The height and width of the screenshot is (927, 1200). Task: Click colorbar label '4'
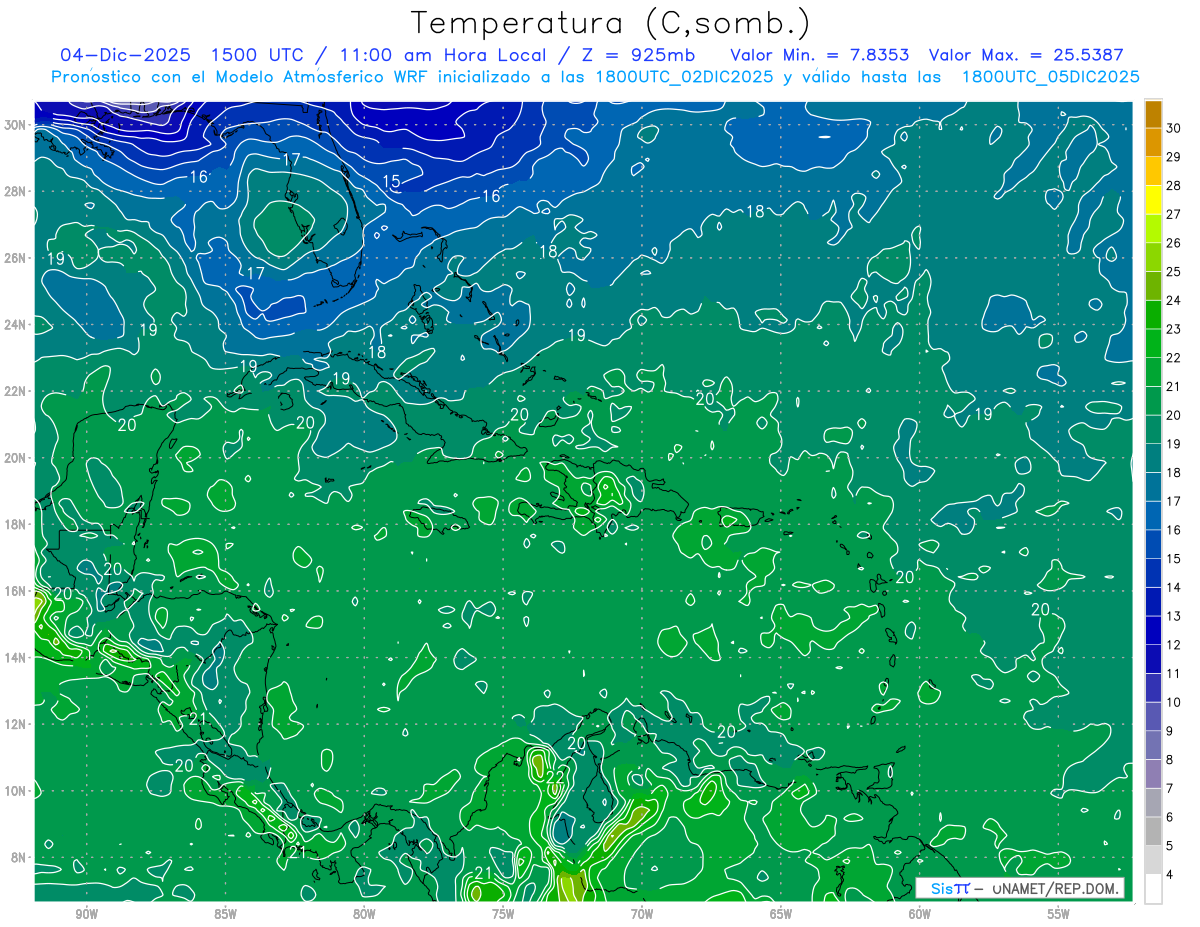(1170, 875)
